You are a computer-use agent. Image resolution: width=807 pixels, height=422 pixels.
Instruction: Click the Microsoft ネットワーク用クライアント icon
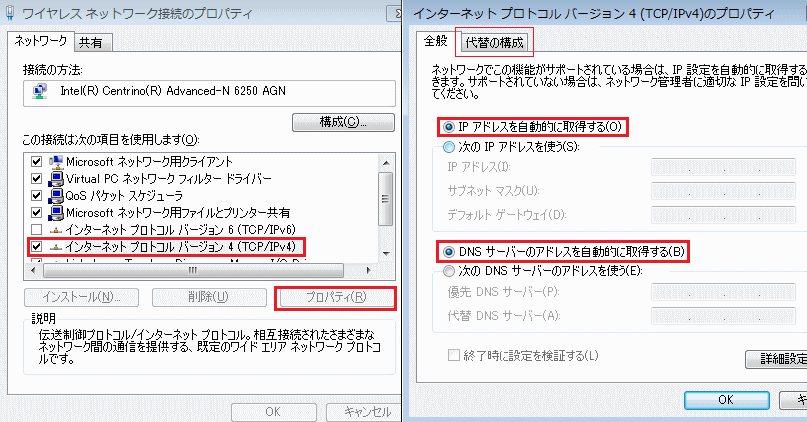(56, 162)
